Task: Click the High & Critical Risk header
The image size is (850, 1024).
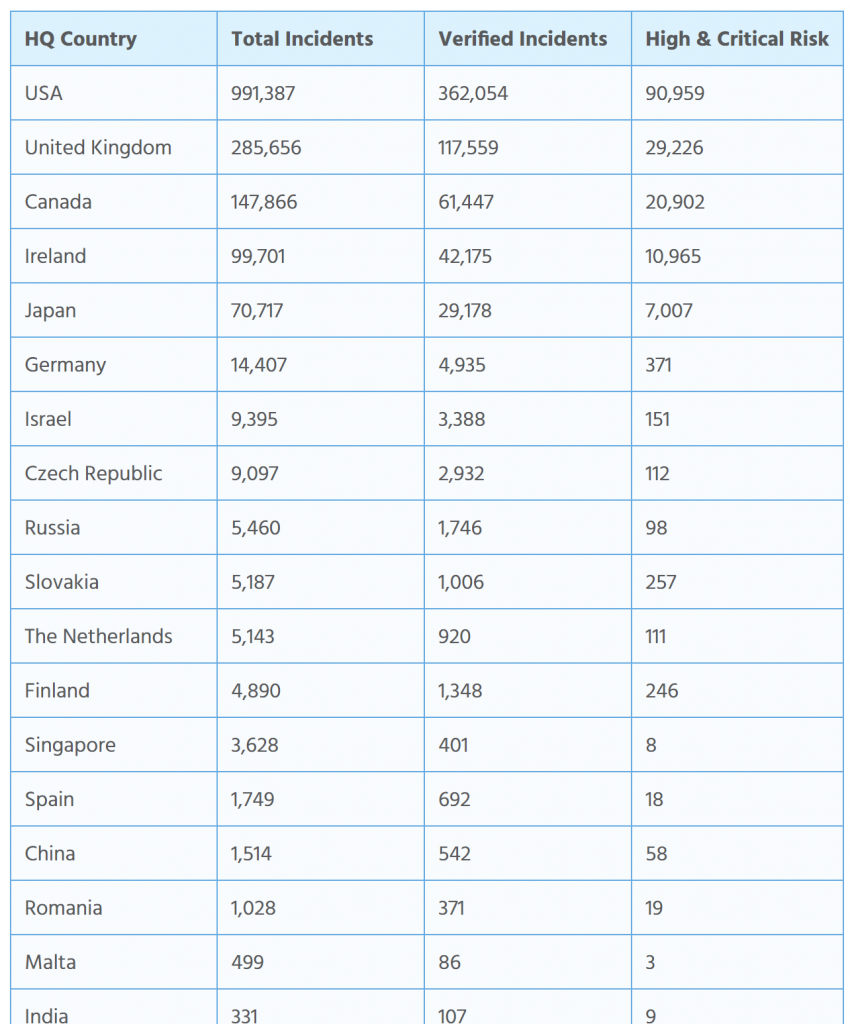Action: point(737,39)
